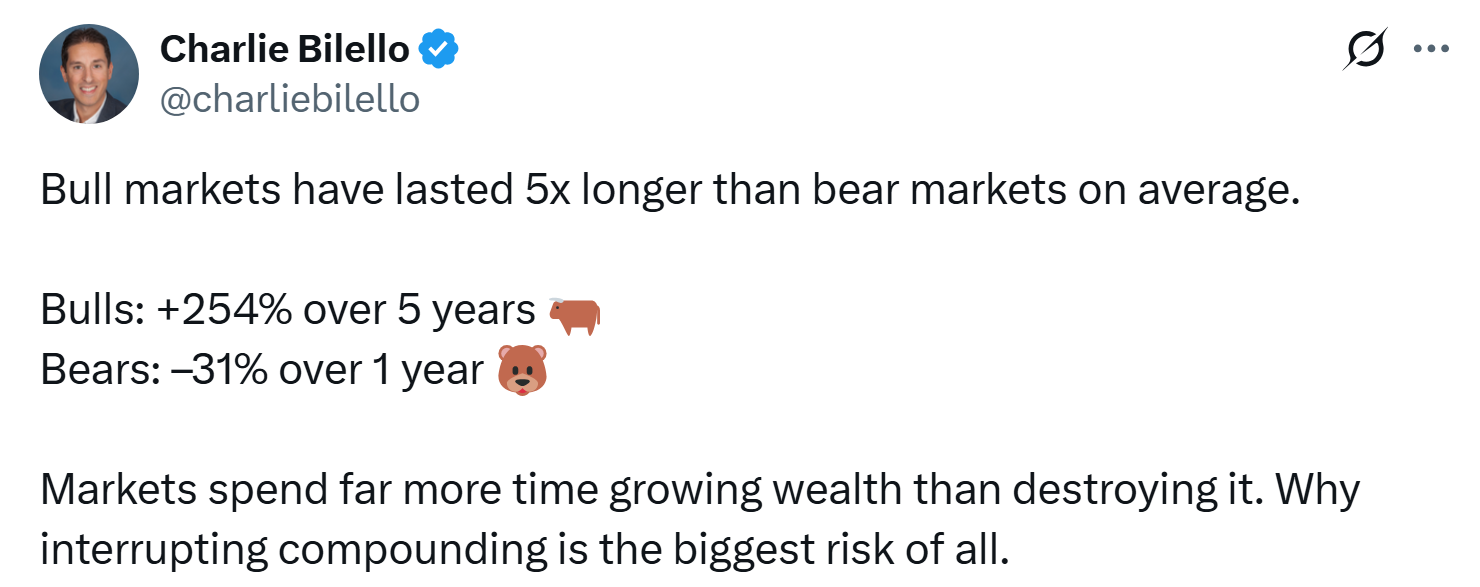The height and width of the screenshot is (587, 1480).
Task: Open the @charliebilello handle link
Action: (289, 99)
